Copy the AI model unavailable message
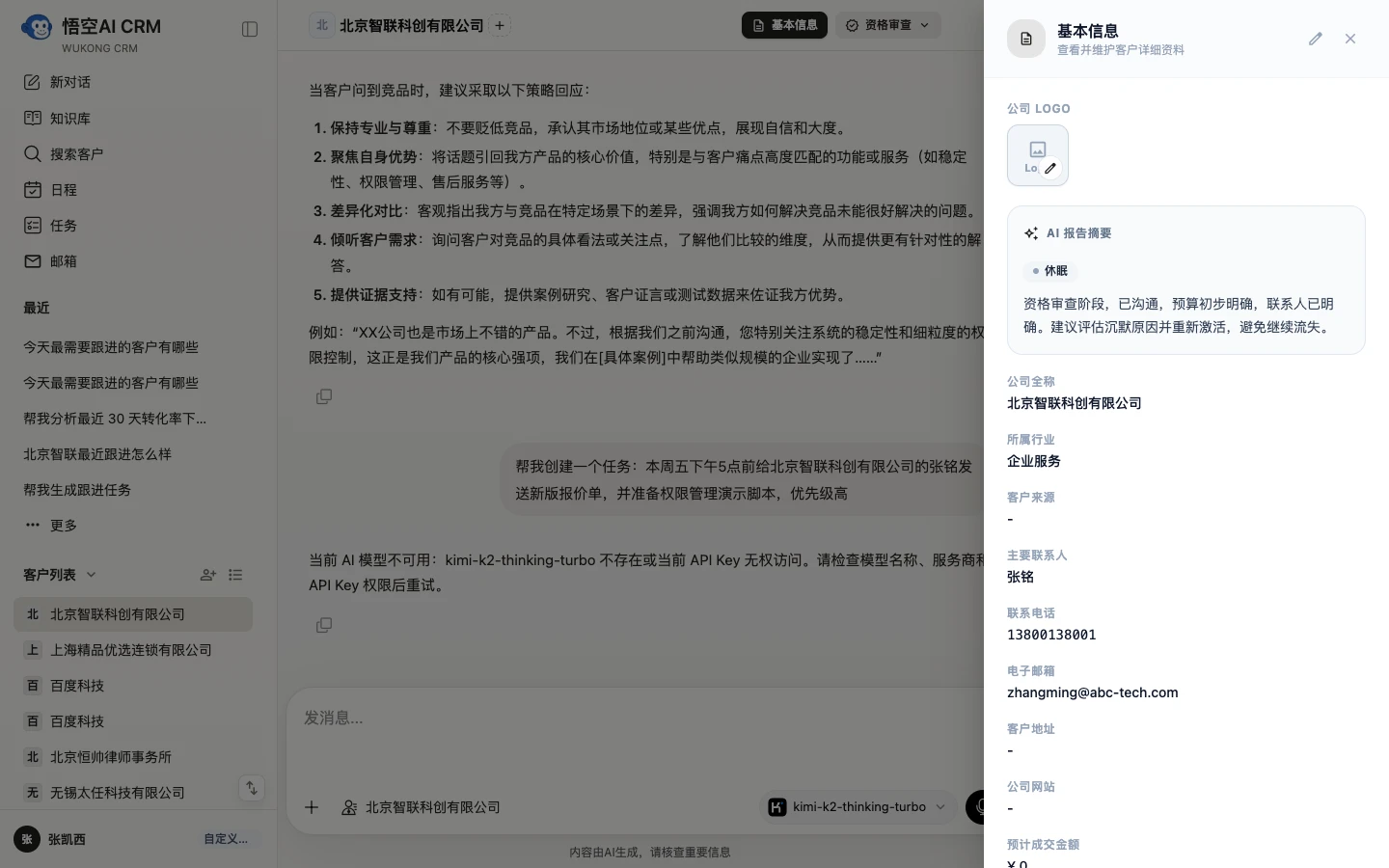Viewport: 1389px width, 868px height. tap(324, 625)
